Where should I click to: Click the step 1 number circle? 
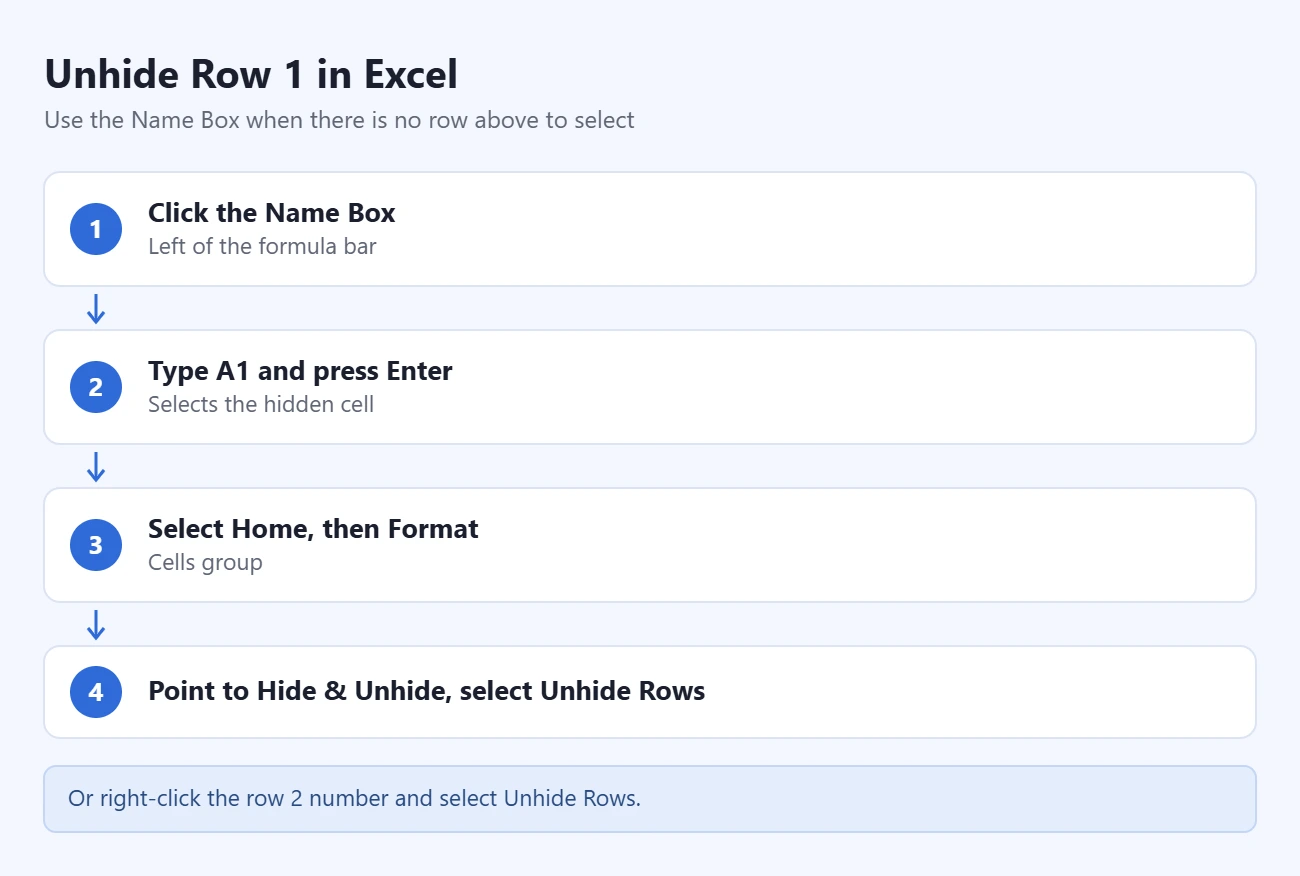click(x=96, y=229)
